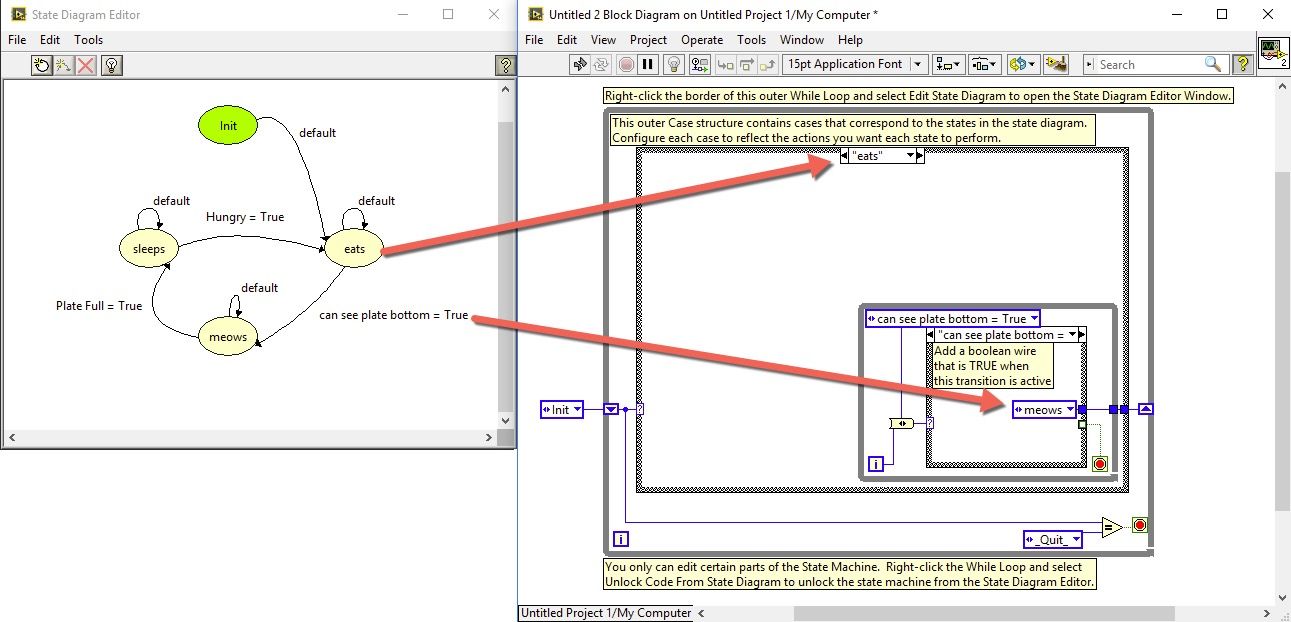Click the Index Array function node in inner loop

901,424
